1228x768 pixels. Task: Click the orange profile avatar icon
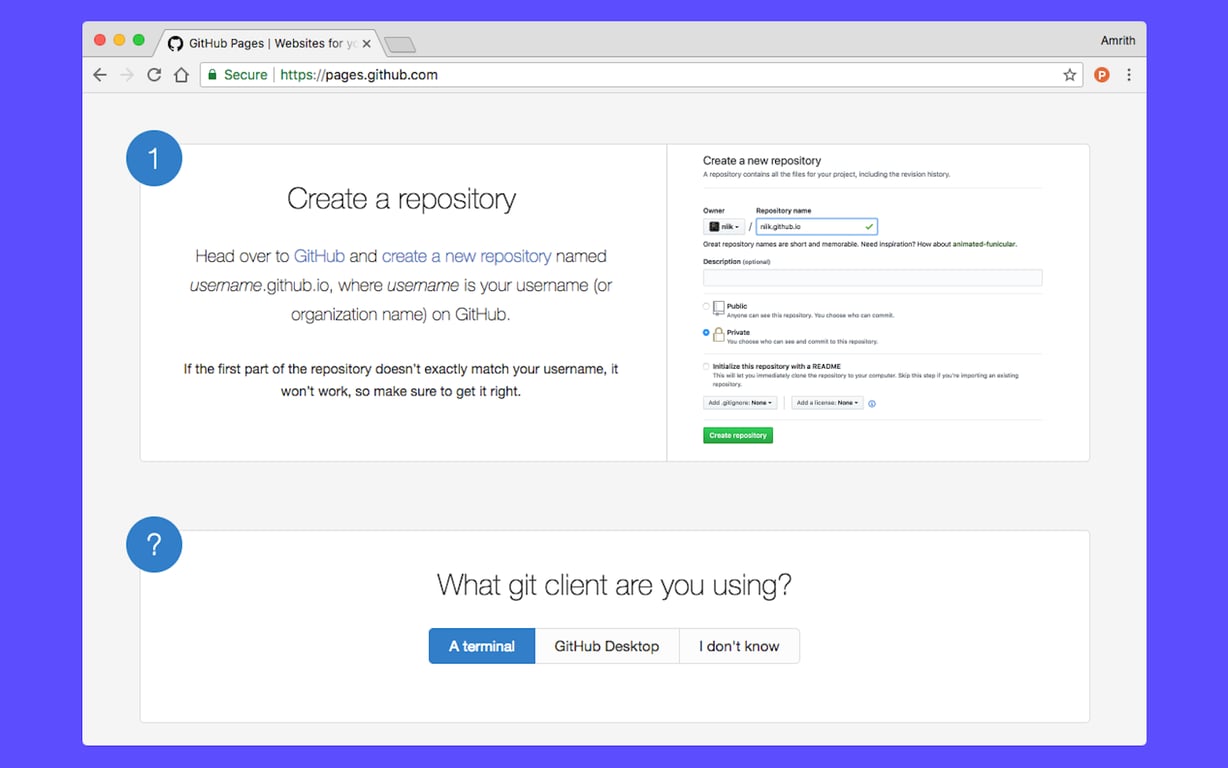pyautogui.click(x=1101, y=74)
